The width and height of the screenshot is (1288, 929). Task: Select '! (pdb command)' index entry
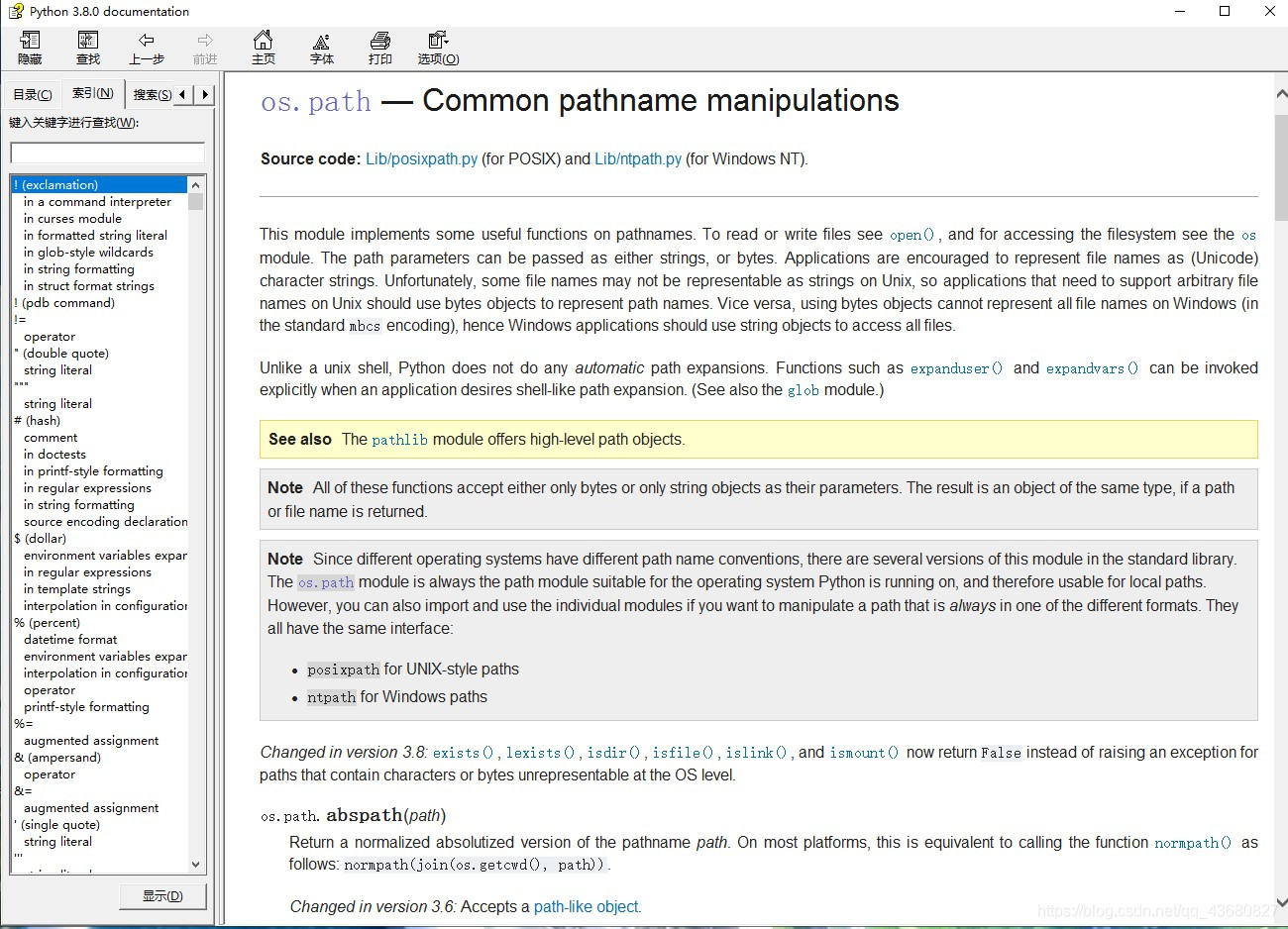click(x=64, y=303)
